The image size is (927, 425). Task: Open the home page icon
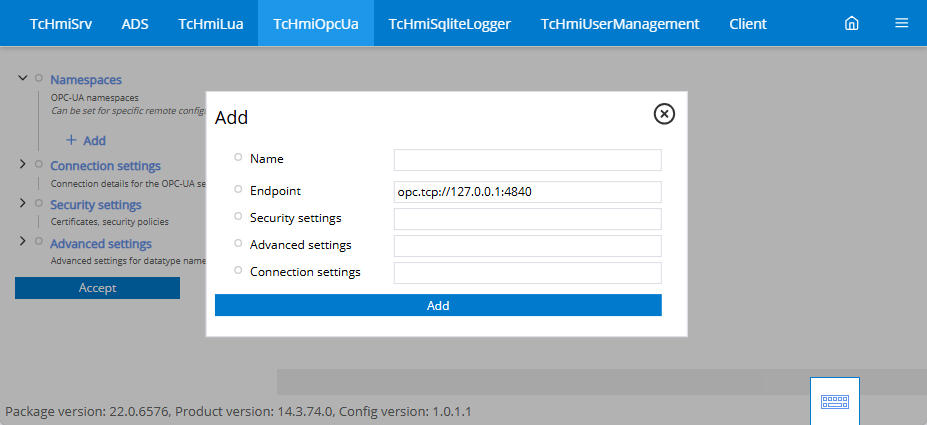click(x=851, y=24)
